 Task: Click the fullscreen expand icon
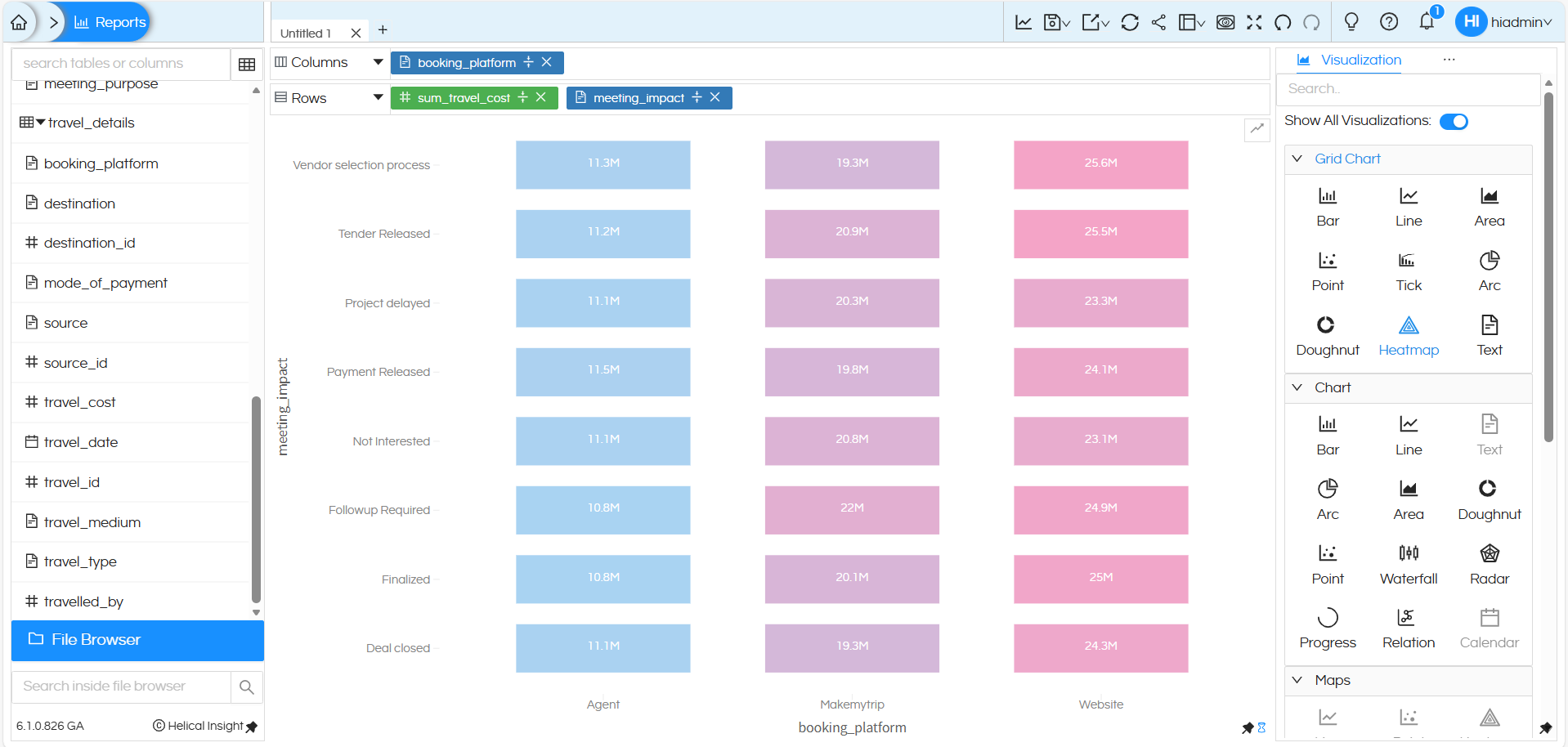pyautogui.click(x=1253, y=22)
